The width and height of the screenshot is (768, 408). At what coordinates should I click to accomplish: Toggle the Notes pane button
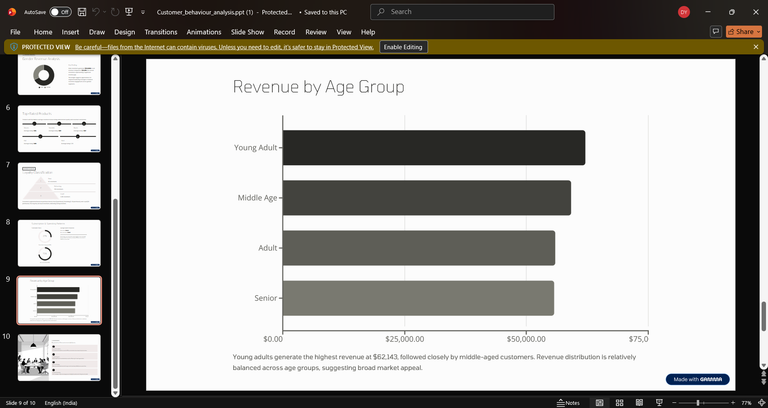[x=568, y=403]
